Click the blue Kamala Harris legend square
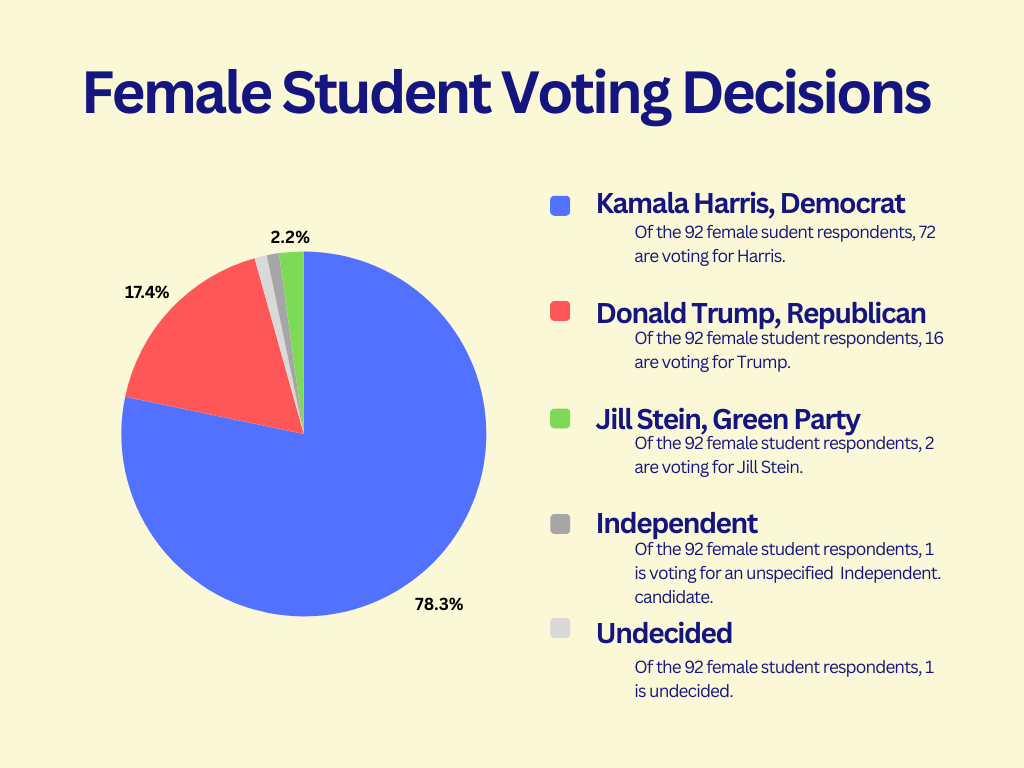The height and width of the screenshot is (768, 1024). click(560, 205)
